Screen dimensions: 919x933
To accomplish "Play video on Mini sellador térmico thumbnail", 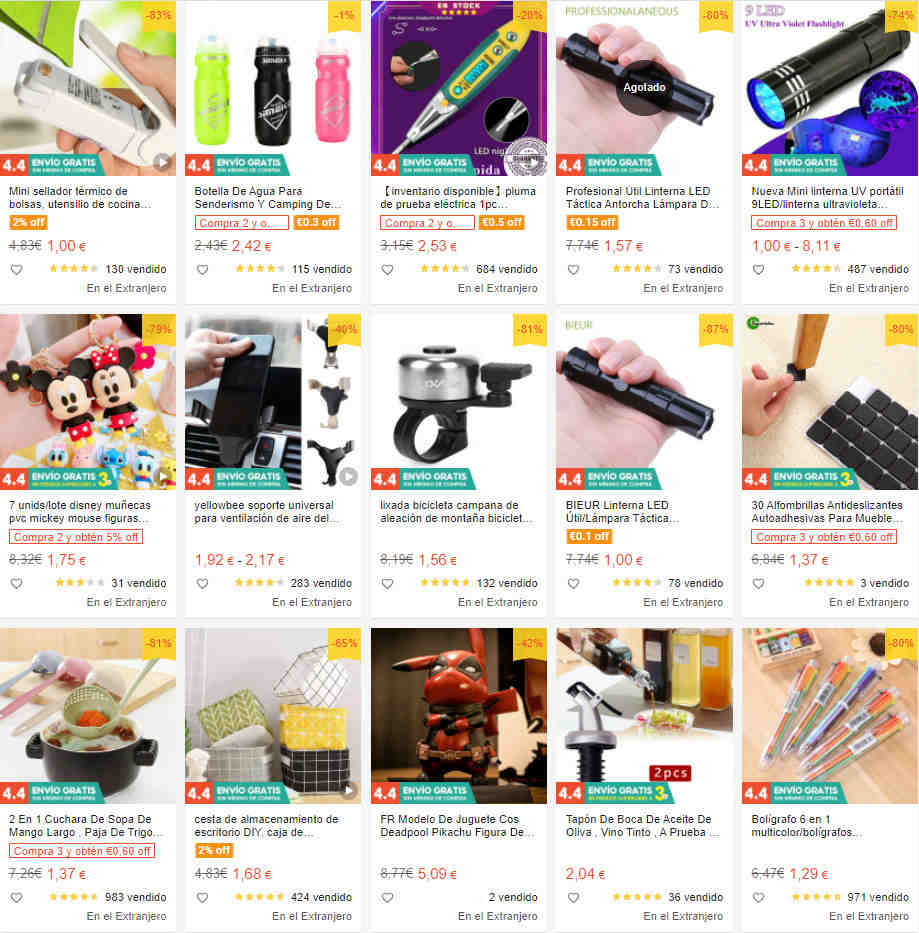I will [x=162, y=162].
